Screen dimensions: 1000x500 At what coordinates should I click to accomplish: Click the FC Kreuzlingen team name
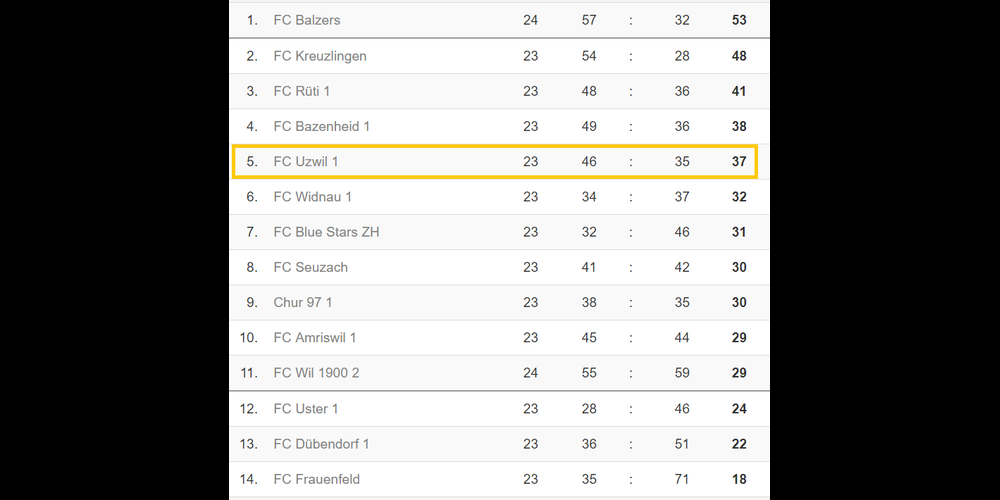pos(320,56)
